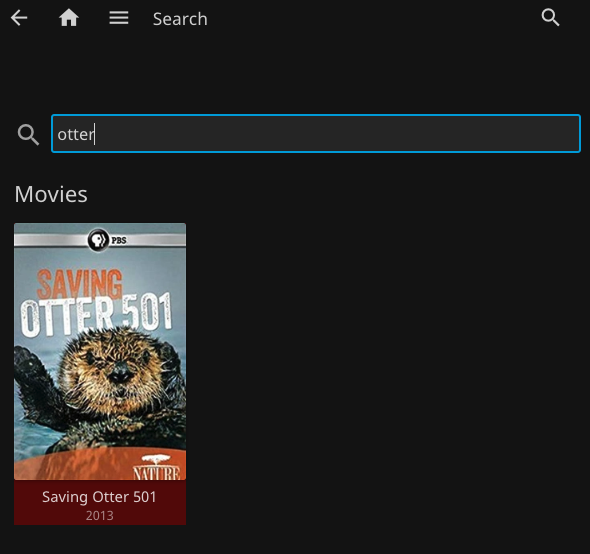This screenshot has height=554, width=590.
Task: Click the white "OTTER 501" poster text
Action: click(96, 314)
